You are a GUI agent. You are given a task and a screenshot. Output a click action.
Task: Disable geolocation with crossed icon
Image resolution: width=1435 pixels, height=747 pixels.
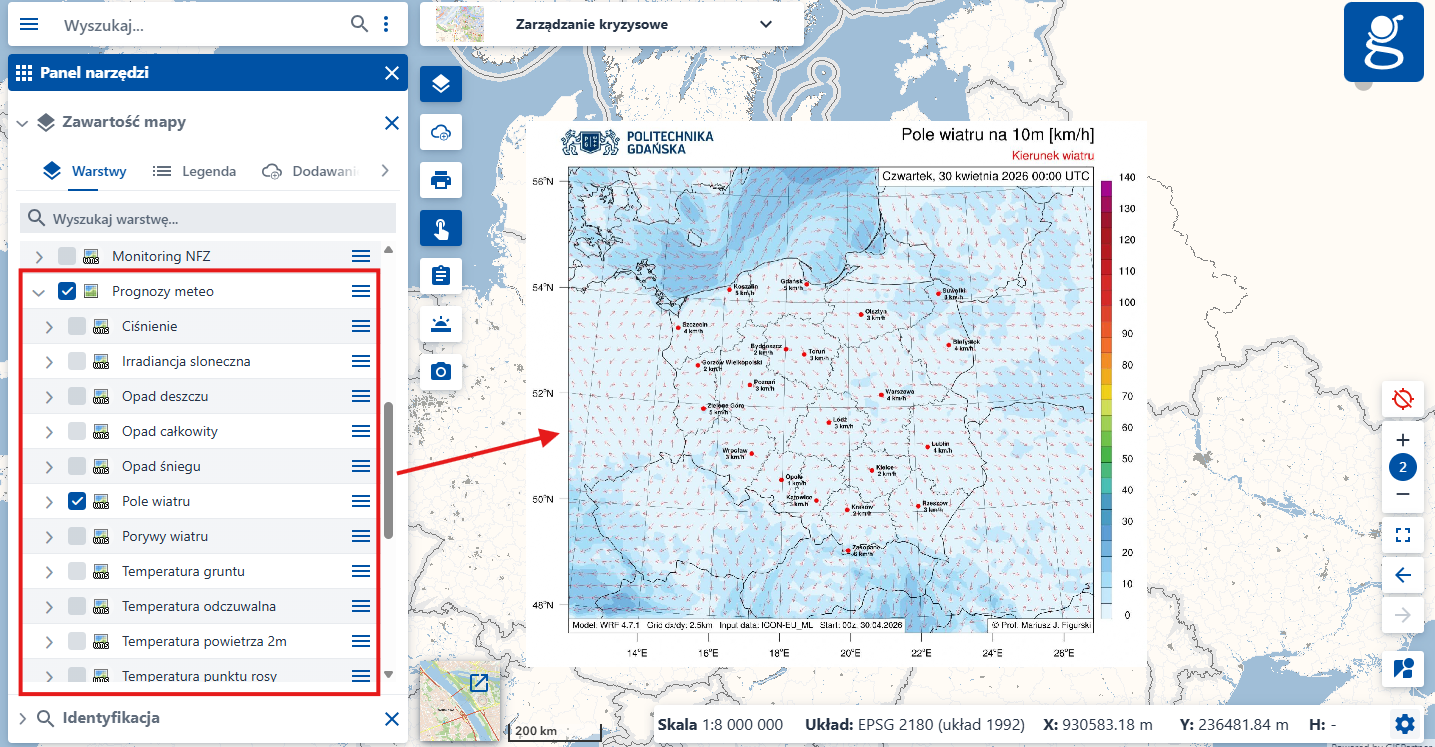point(1402,399)
